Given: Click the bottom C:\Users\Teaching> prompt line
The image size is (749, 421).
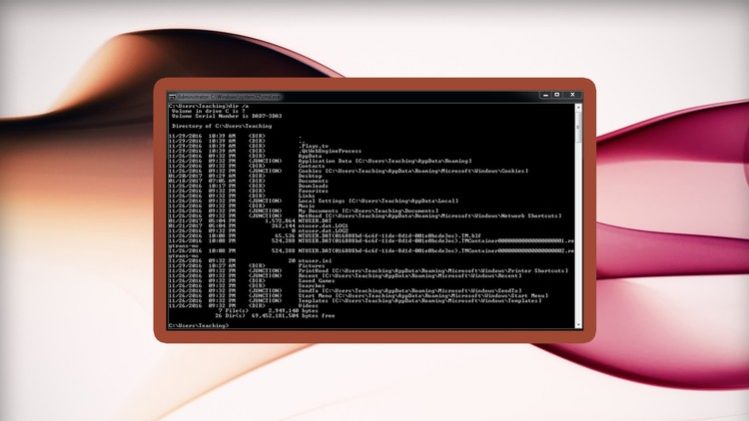Looking at the screenshot, I should click(x=200, y=326).
